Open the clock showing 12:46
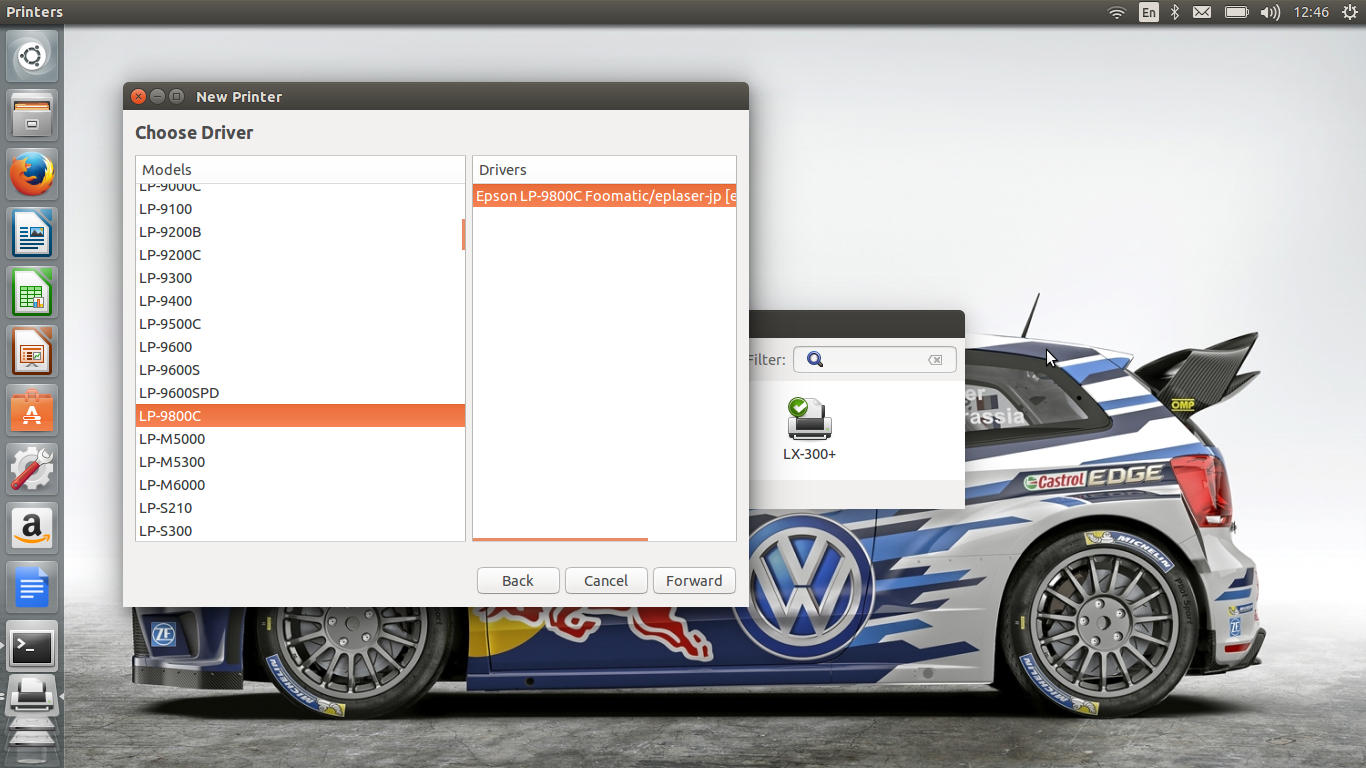Screen dimensions: 1366x768 [x=1311, y=12]
